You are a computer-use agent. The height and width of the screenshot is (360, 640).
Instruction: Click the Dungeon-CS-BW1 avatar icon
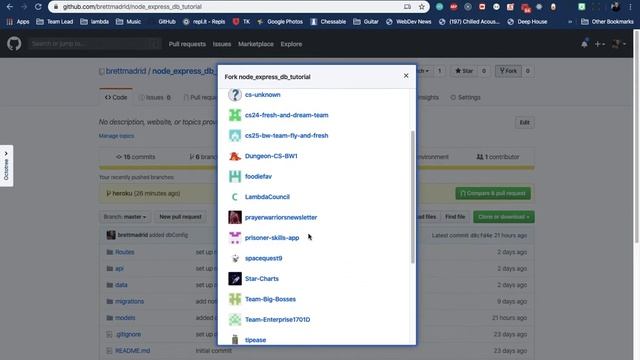235,156
